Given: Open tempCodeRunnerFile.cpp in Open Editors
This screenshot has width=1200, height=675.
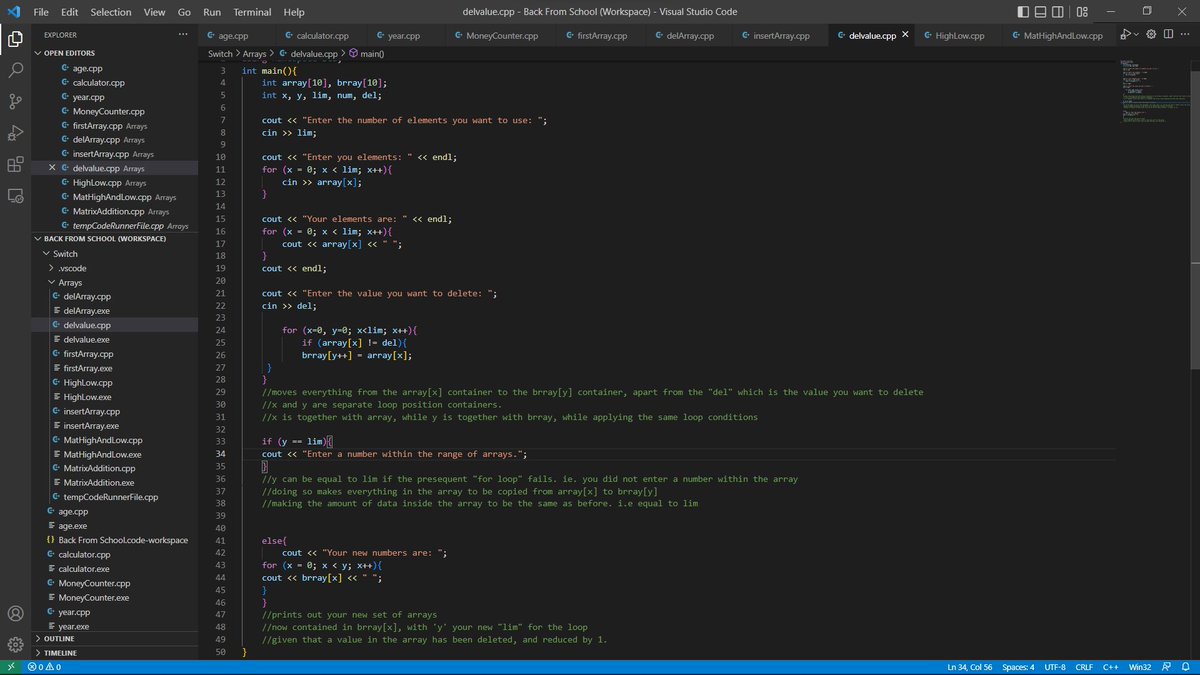Looking at the screenshot, I should 117,226.
